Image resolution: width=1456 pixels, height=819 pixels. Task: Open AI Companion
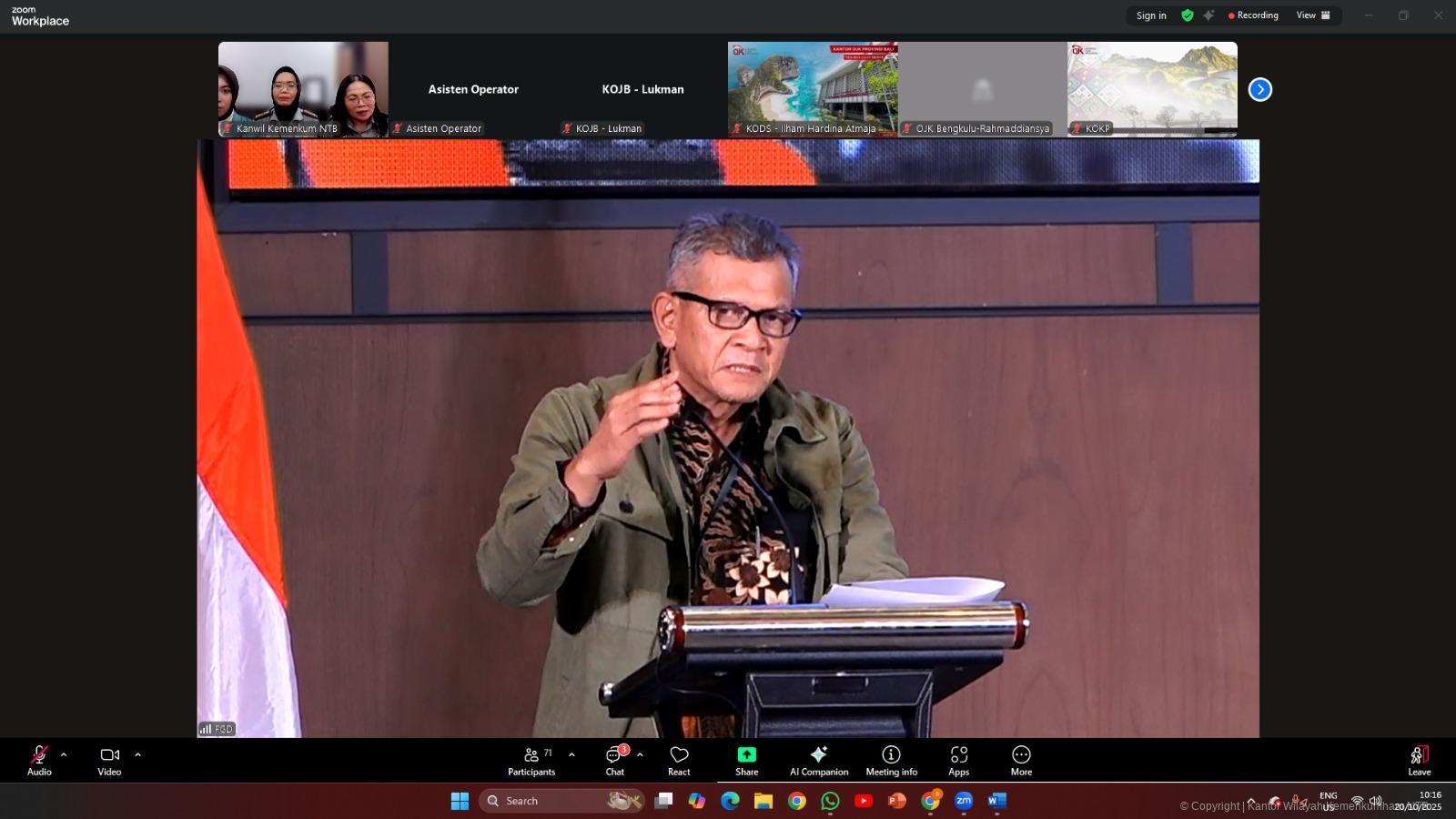(x=819, y=760)
